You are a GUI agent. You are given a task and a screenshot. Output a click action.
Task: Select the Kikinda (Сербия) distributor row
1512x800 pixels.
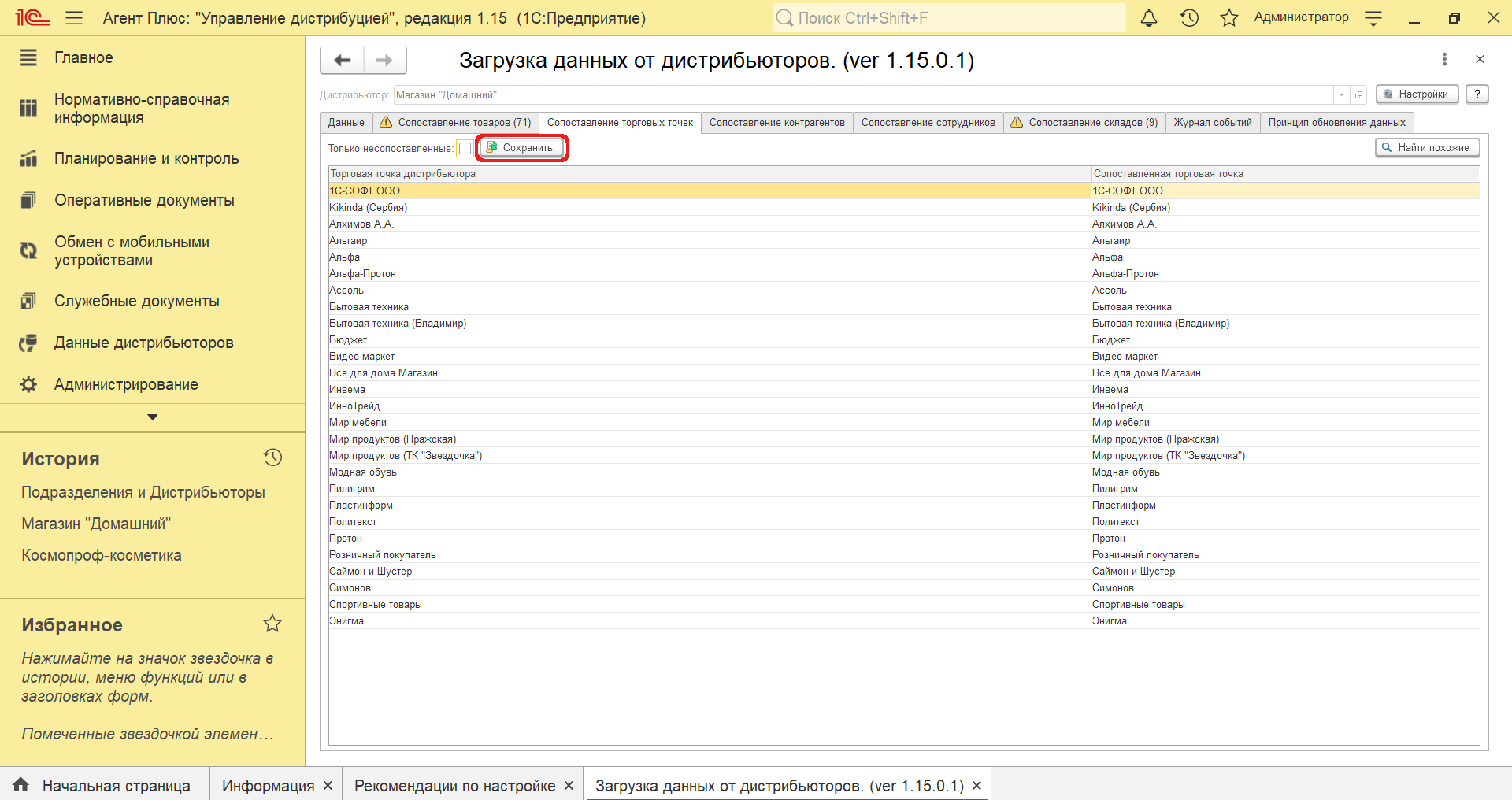[x=710, y=207]
